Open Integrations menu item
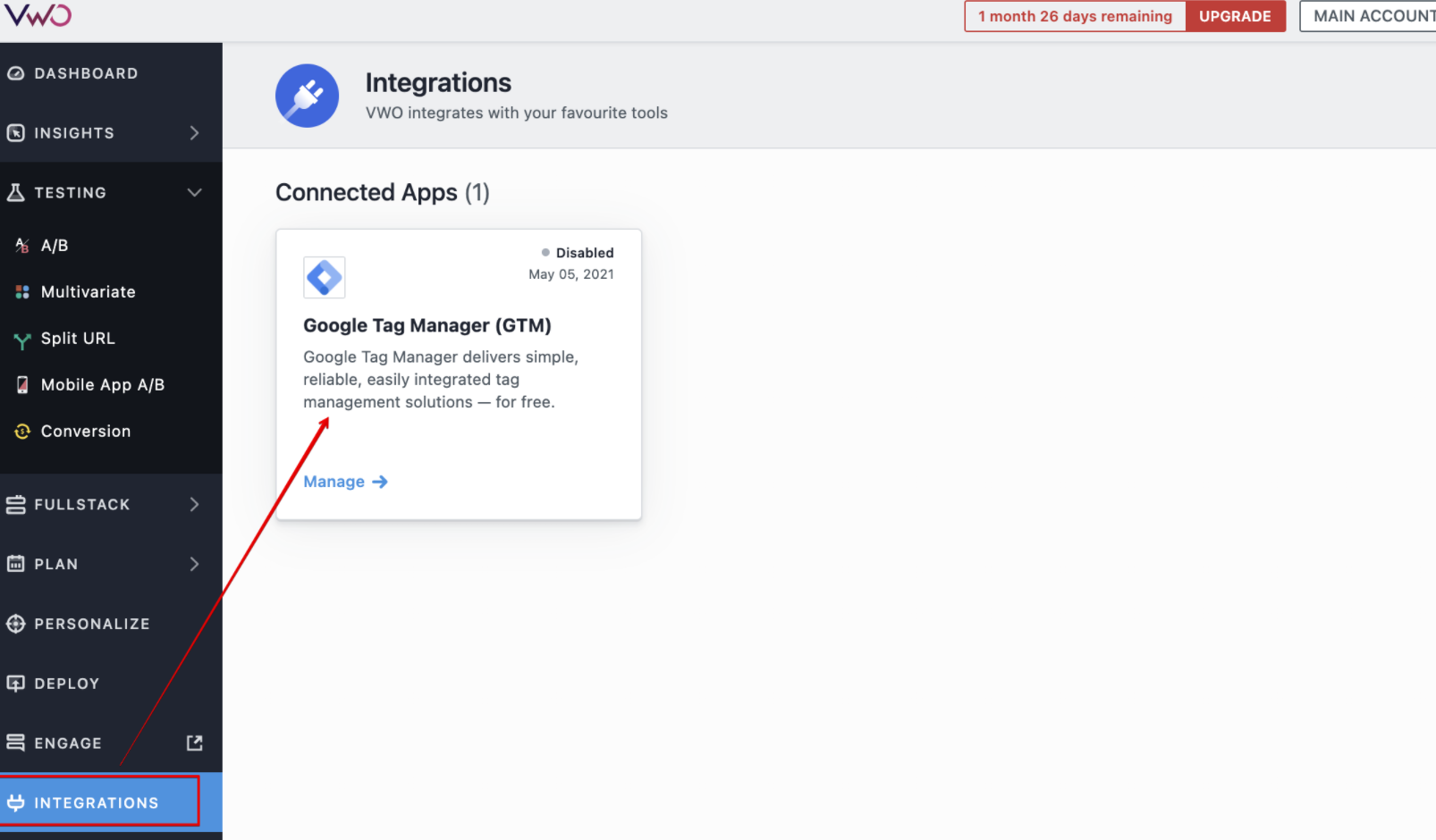Viewport: 1436px width, 840px height. (111, 802)
